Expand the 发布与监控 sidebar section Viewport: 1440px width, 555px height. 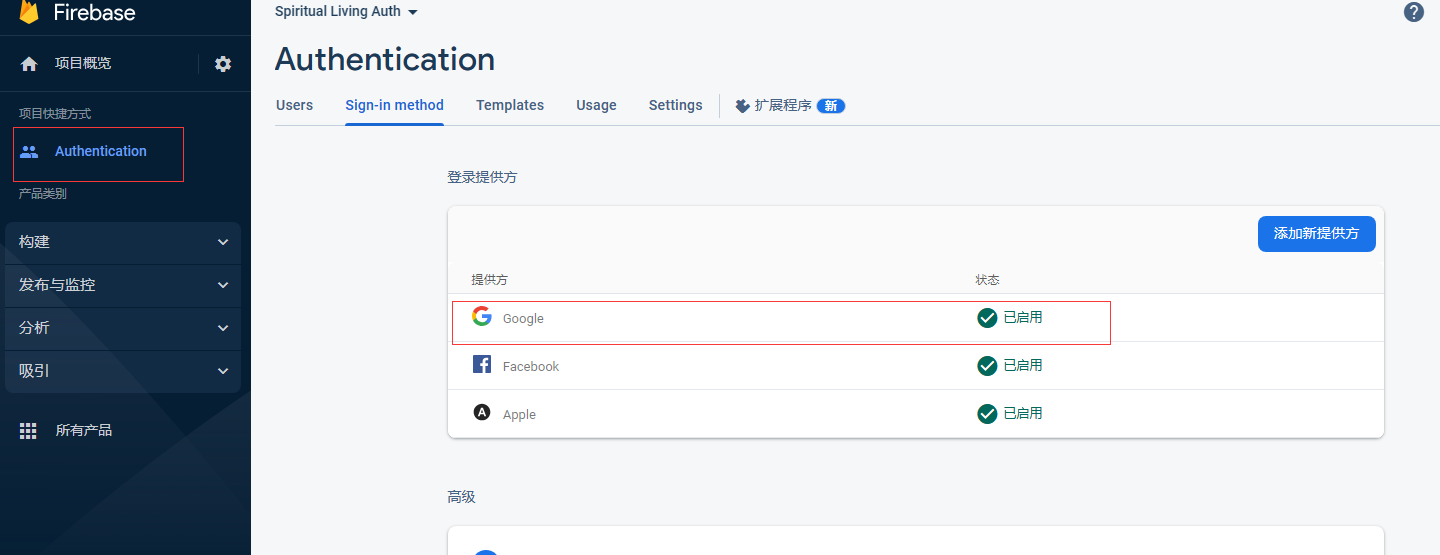point(122,285)
